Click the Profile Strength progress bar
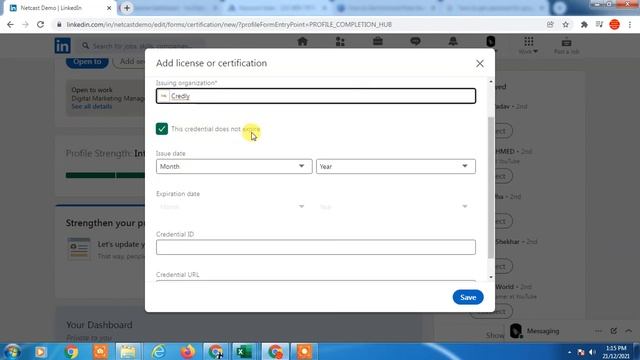Screen dimensions: 640x360 click(105, 175)
